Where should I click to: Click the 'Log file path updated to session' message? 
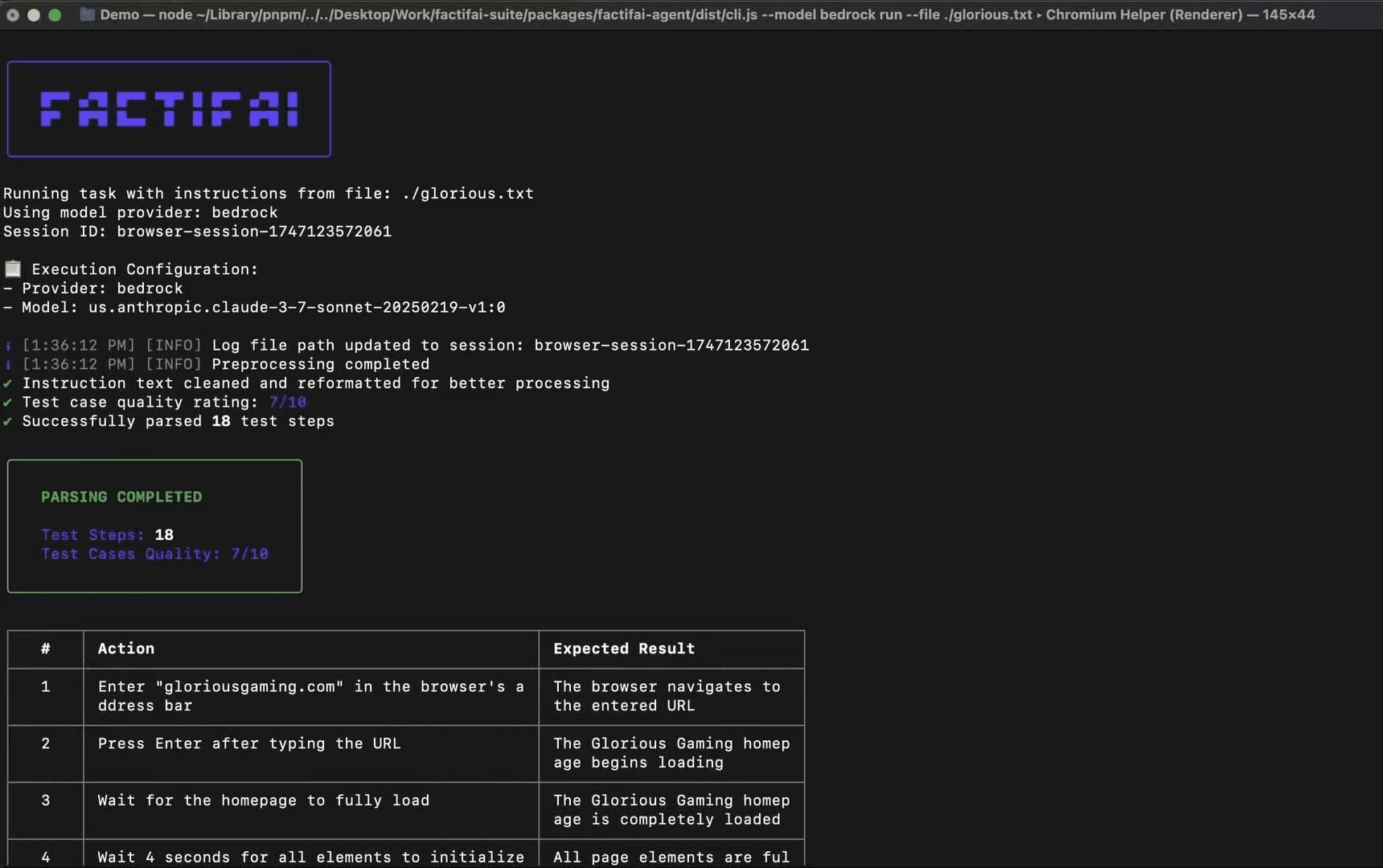click(x=511, y=346)
